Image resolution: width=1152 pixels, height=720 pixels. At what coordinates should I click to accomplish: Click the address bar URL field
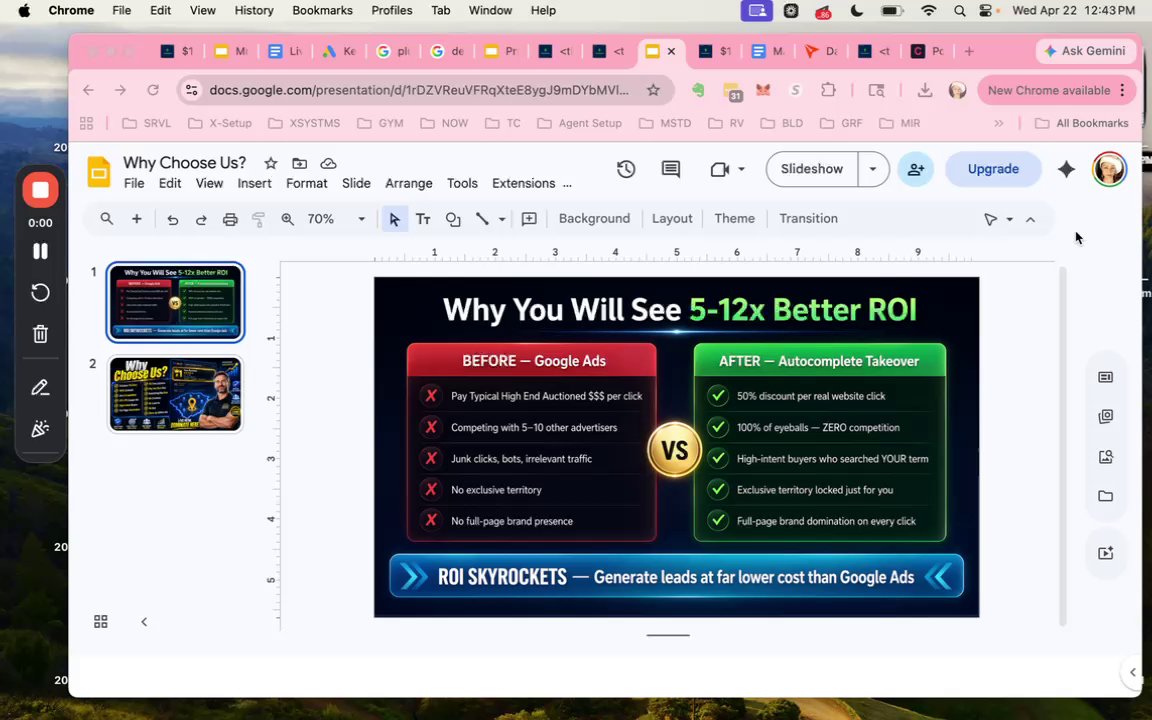point(419,90)
